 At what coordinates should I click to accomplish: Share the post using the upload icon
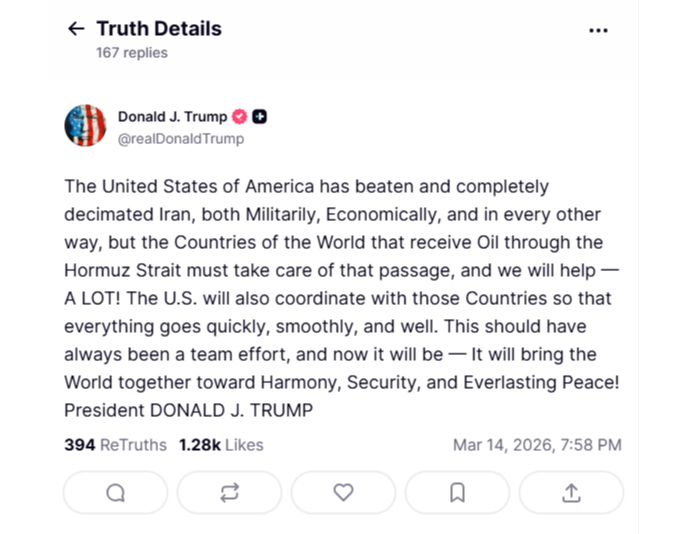click(571, 492)
